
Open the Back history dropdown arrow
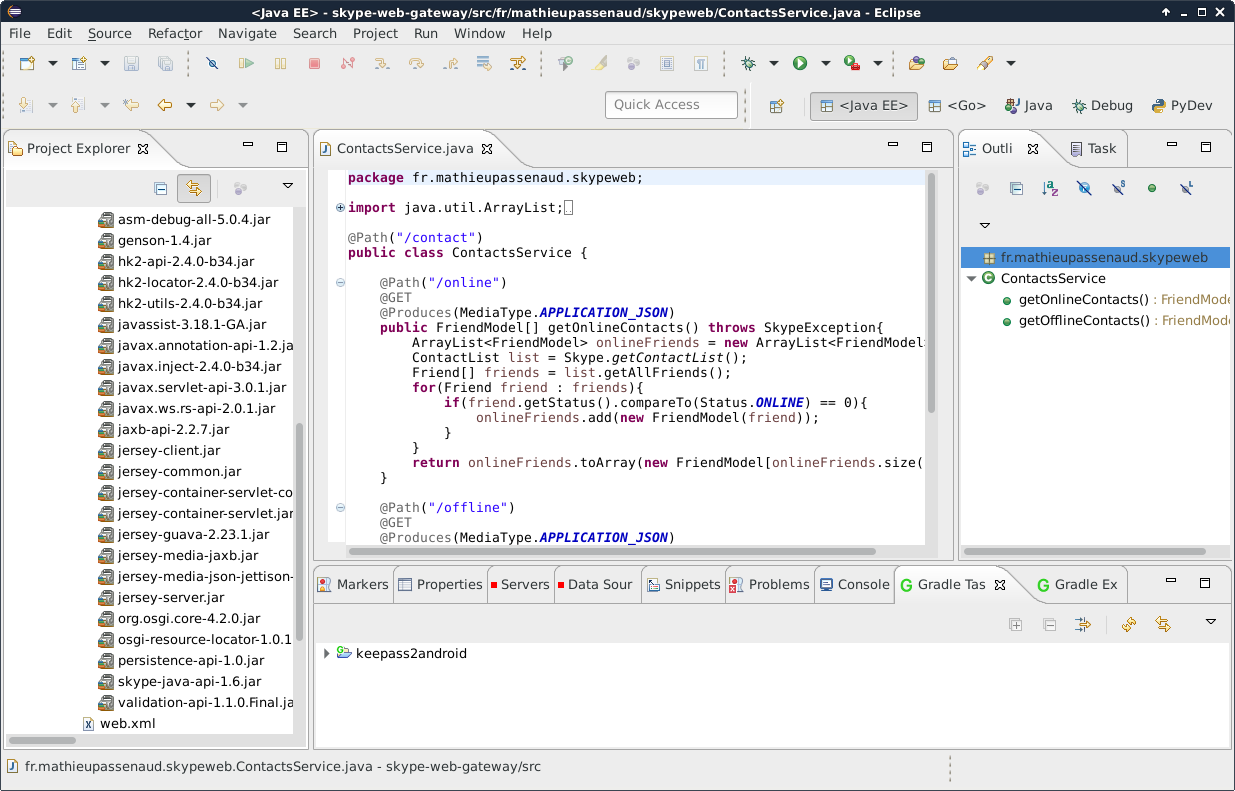[x=190, y=105]
